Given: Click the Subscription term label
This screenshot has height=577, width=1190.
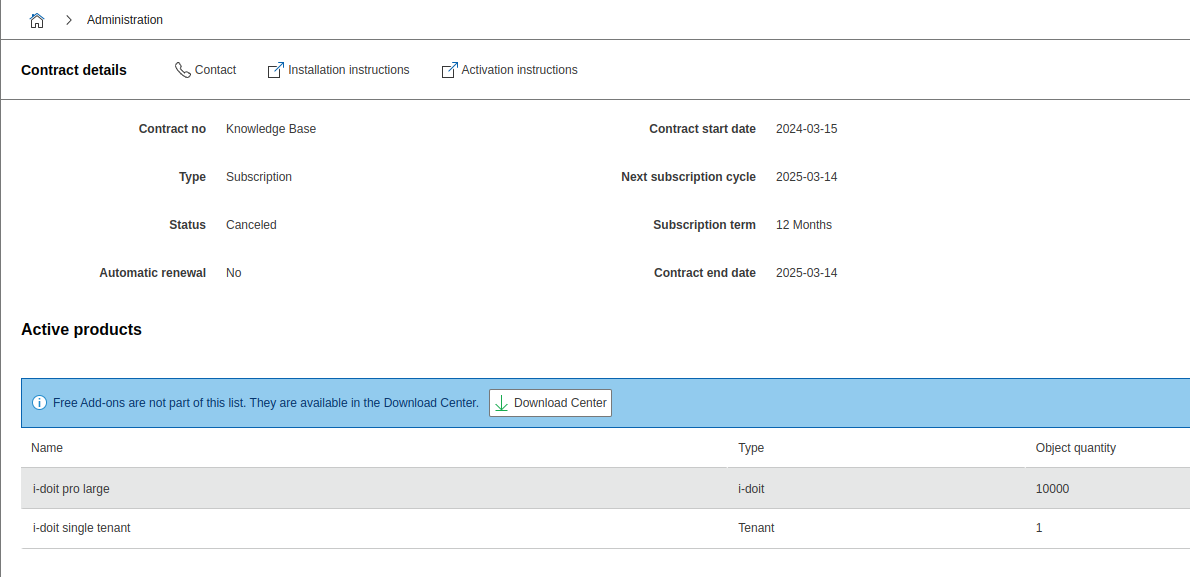Looking at the screenshot, I should (x=704, y=225).
